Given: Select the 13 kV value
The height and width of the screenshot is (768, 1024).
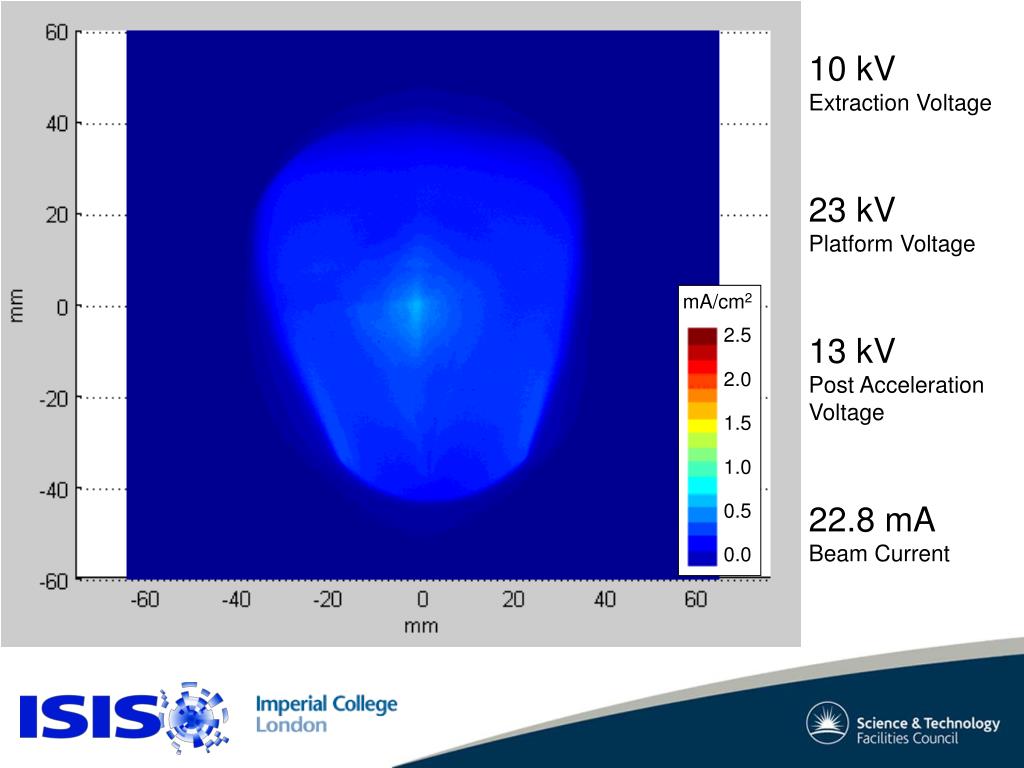Looking at the screenshot, I should [x=852, y=351].
